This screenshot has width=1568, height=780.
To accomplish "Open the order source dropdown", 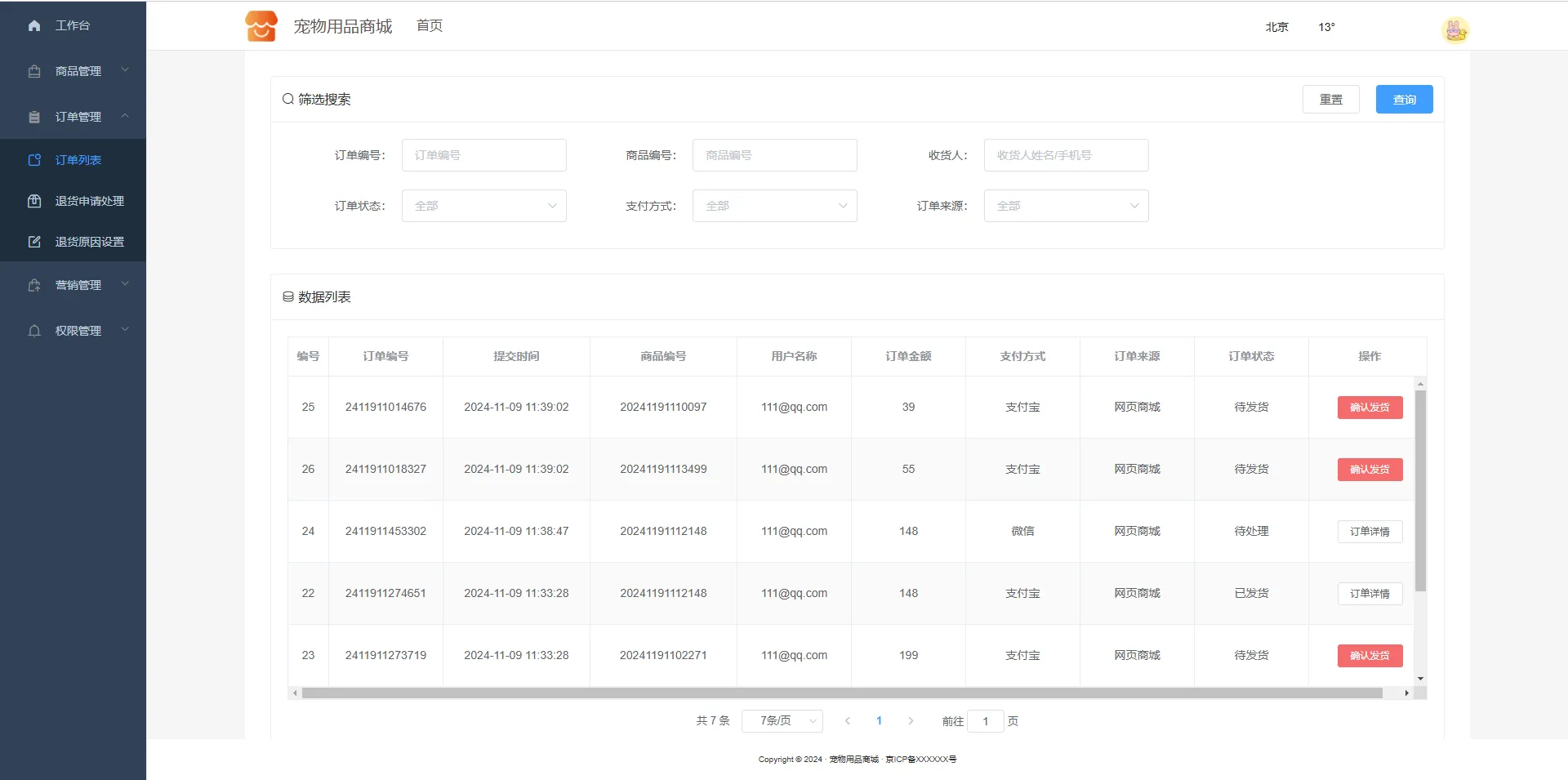I will (x=1066, y=206).
